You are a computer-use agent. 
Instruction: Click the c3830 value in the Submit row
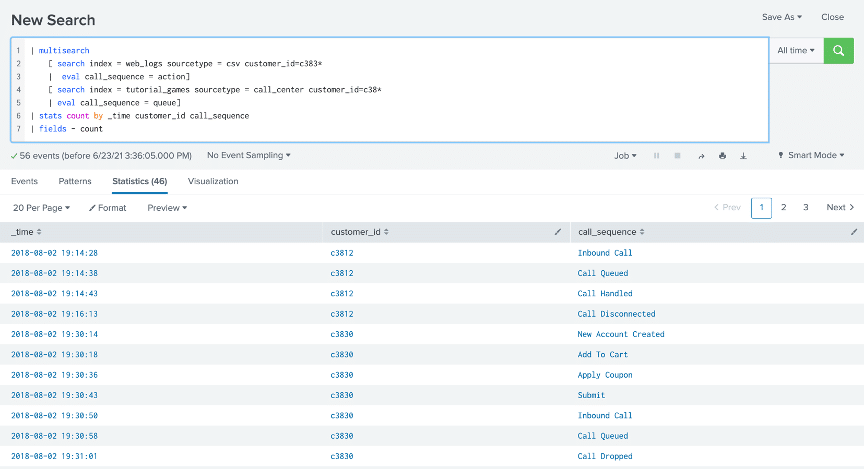tap(342, 395)
